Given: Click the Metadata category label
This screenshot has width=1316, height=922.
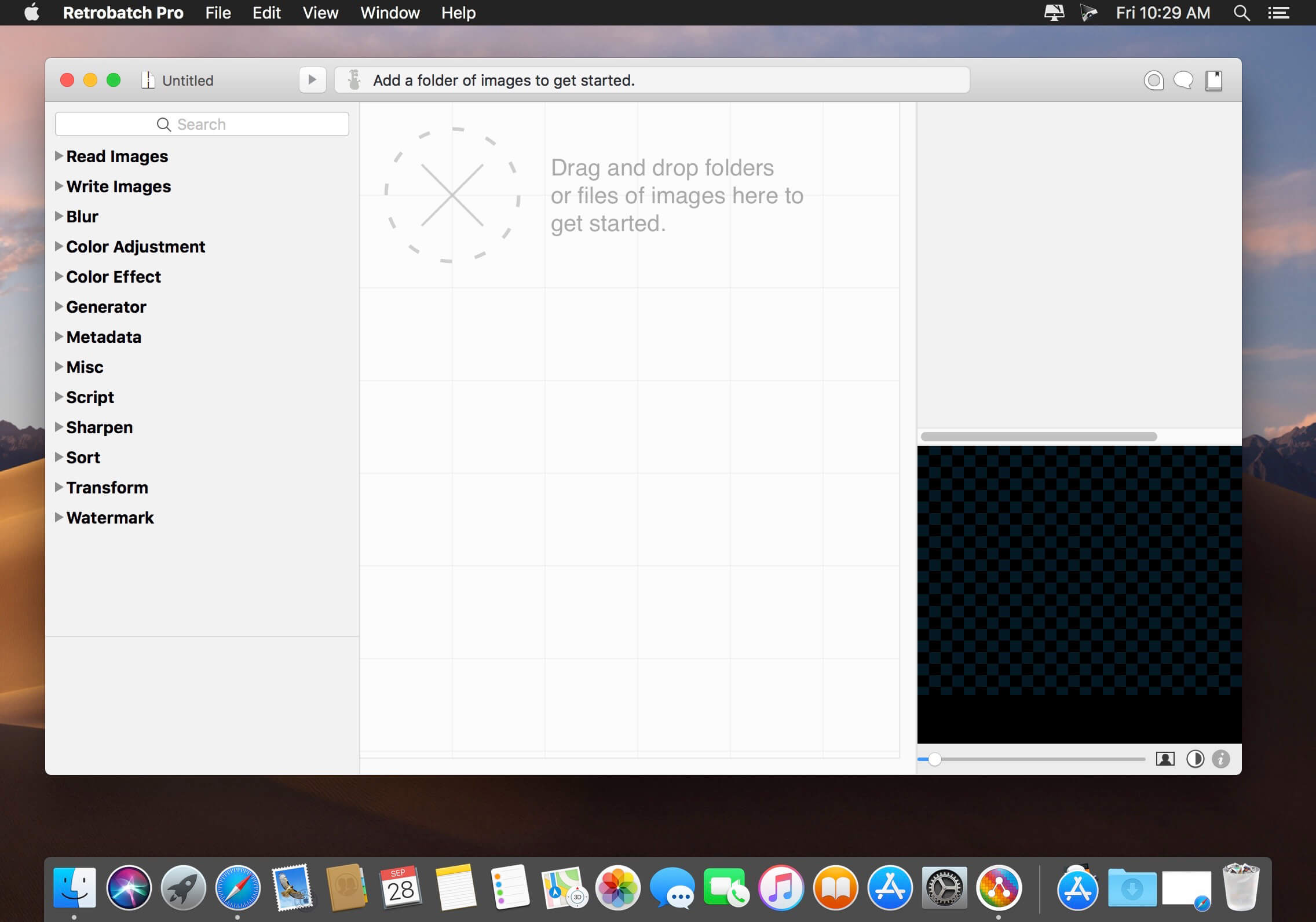Looking at the screenshot, I should (x=104, y=337).
